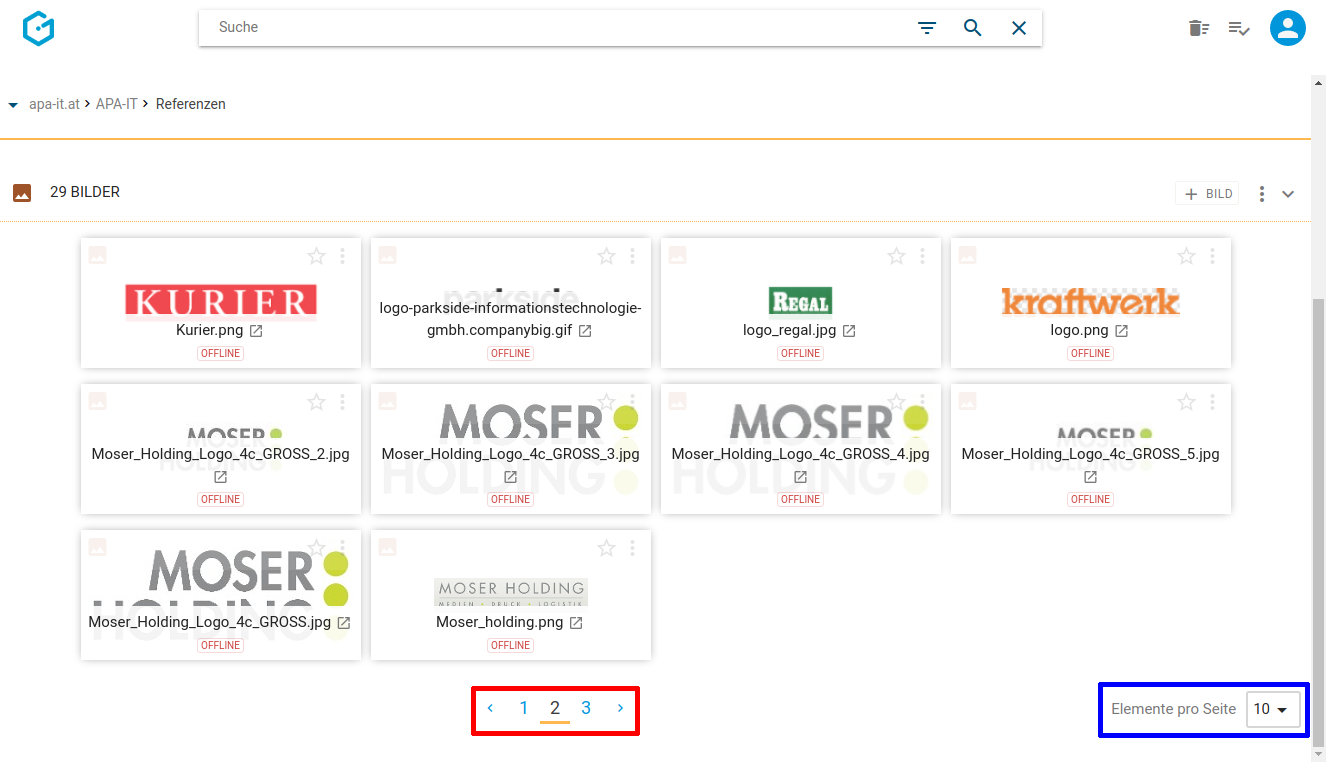The width and height of the screenshot is (1326, 762).
Task: Open the trash list icon
Action: pos(1198,28)
